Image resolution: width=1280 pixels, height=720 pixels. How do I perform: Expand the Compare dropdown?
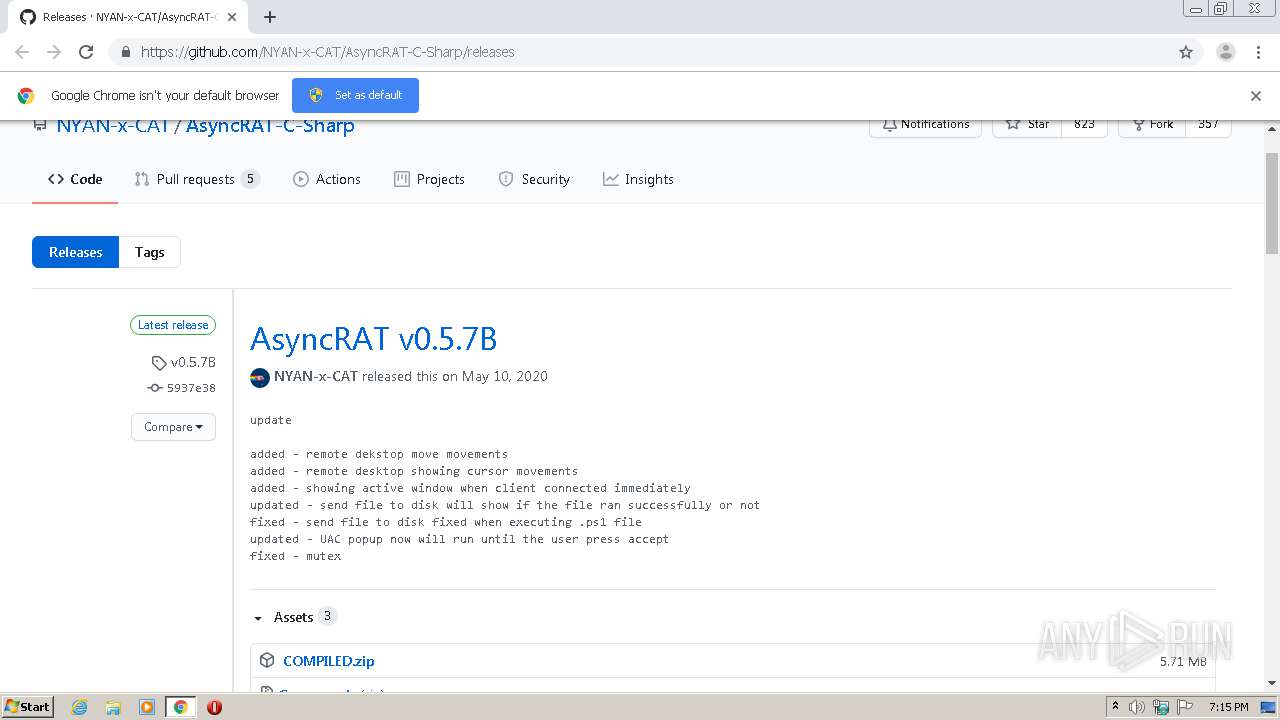click(173, 427)
